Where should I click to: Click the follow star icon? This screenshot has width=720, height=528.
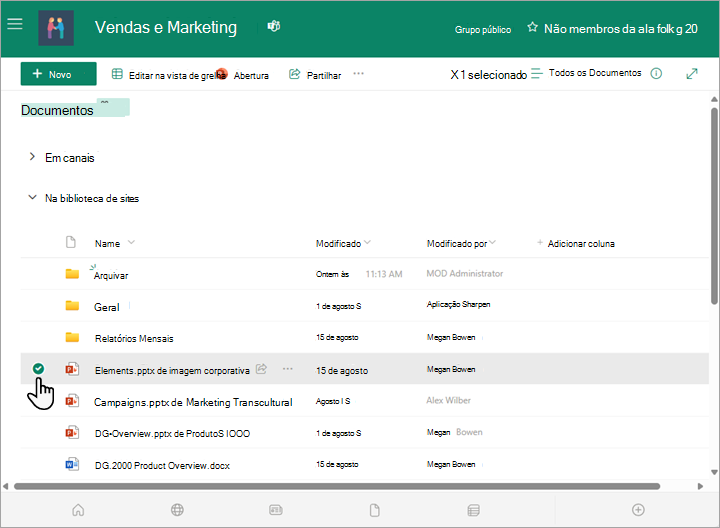point(532,27)
